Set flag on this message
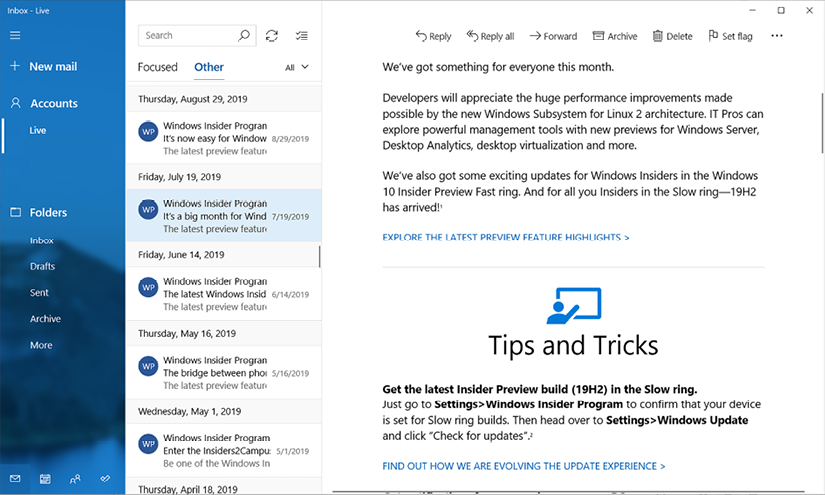This screenshot has width=825, height=495. point(730,36)
